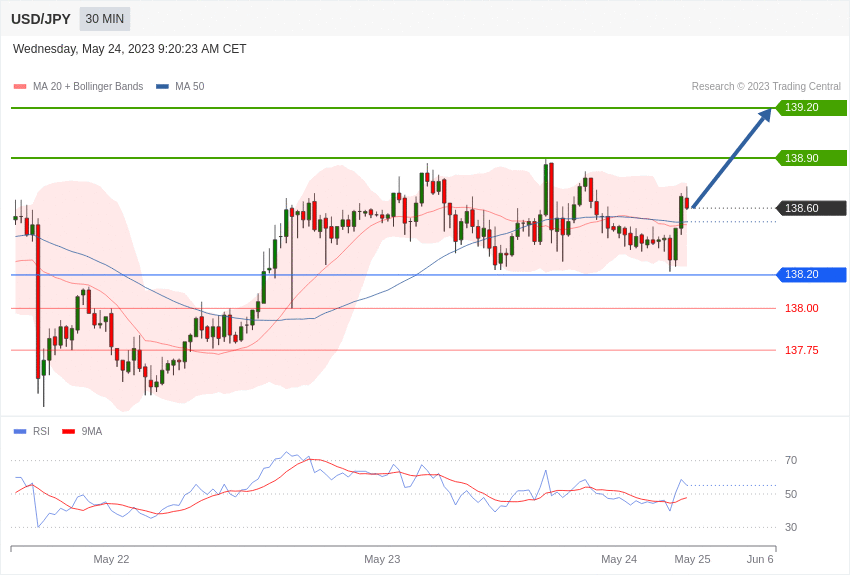
Task: Click the 9MA legend label
Action: coord(92,431)
